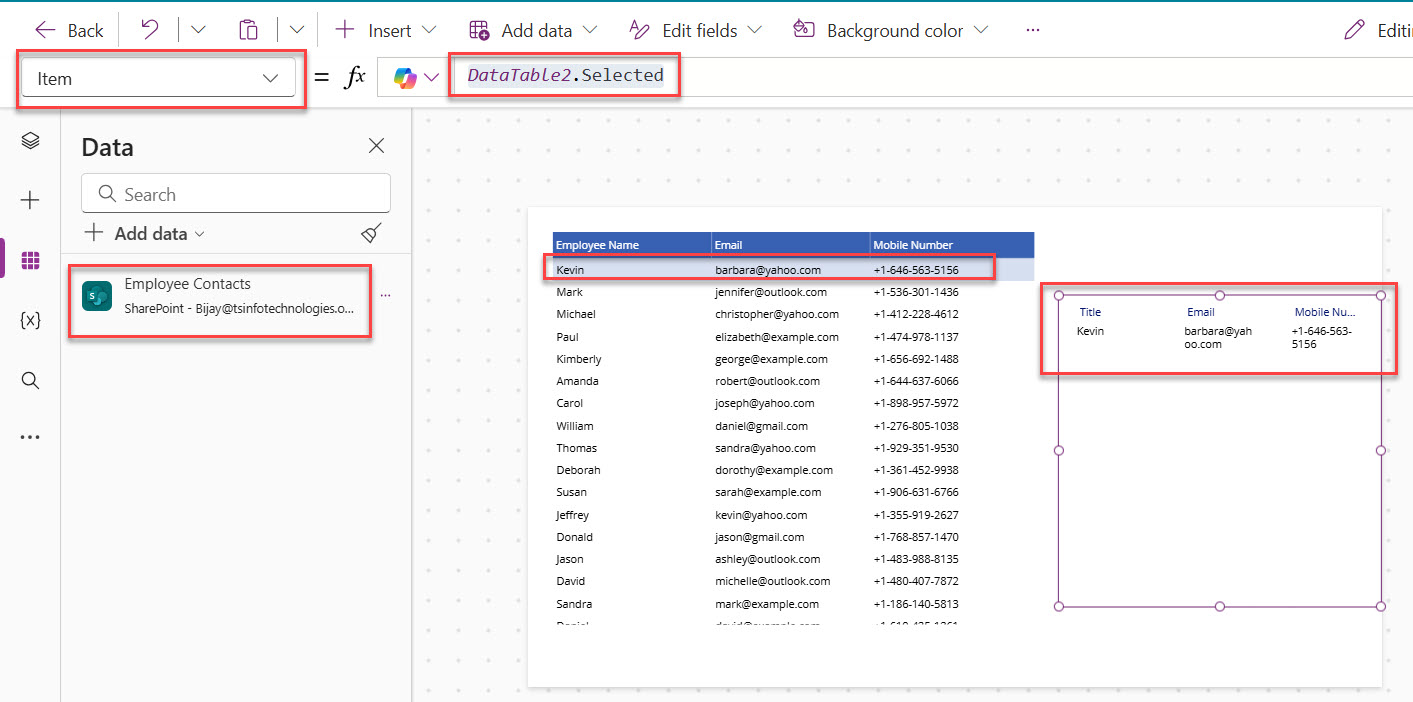Select the Michael row
Screen dimensions: 1413x702
click(x=793, y=314)
